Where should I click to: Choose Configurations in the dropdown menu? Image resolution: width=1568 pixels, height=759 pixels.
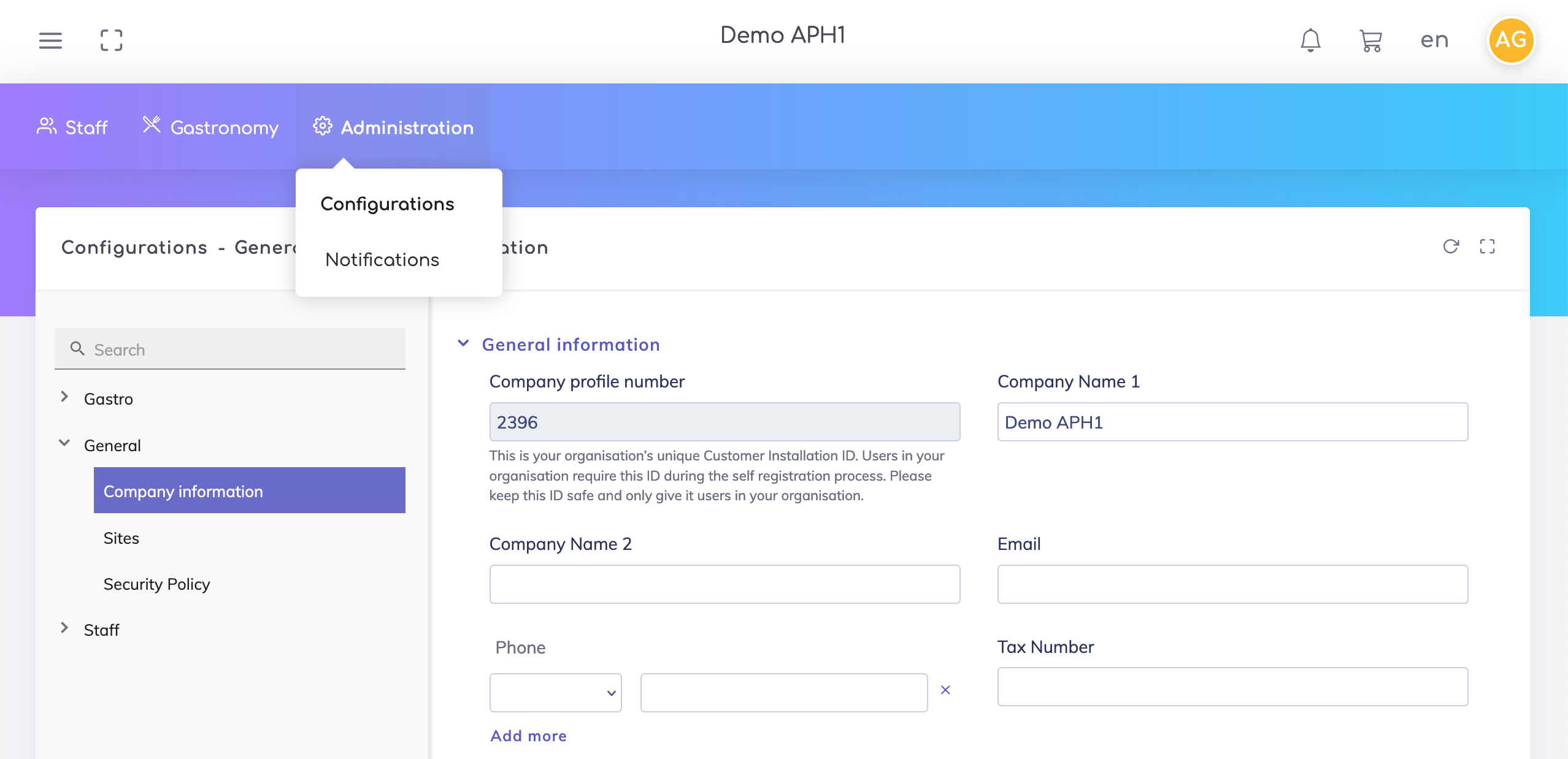(387, 204)
